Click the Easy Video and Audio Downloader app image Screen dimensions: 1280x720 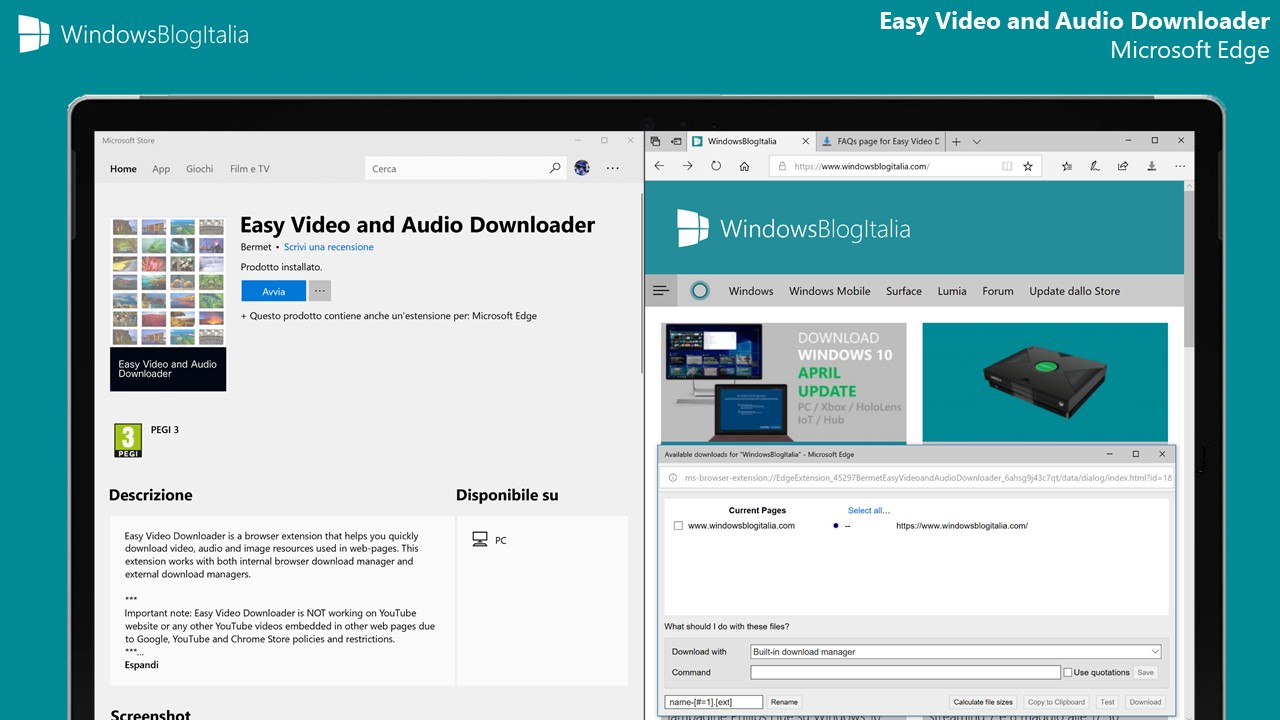coord(168,305)
